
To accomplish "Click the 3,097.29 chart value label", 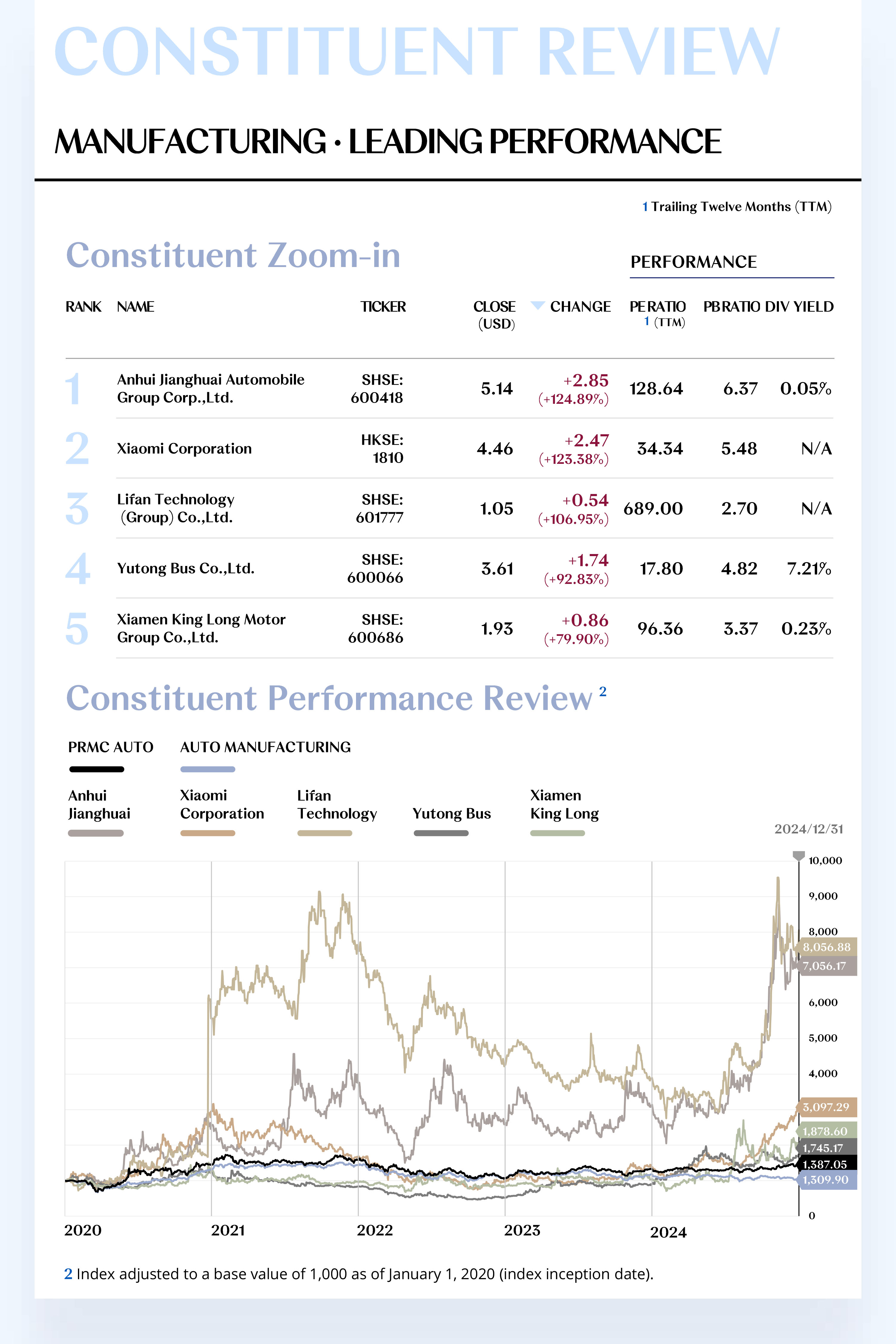I will [826, 1107].
